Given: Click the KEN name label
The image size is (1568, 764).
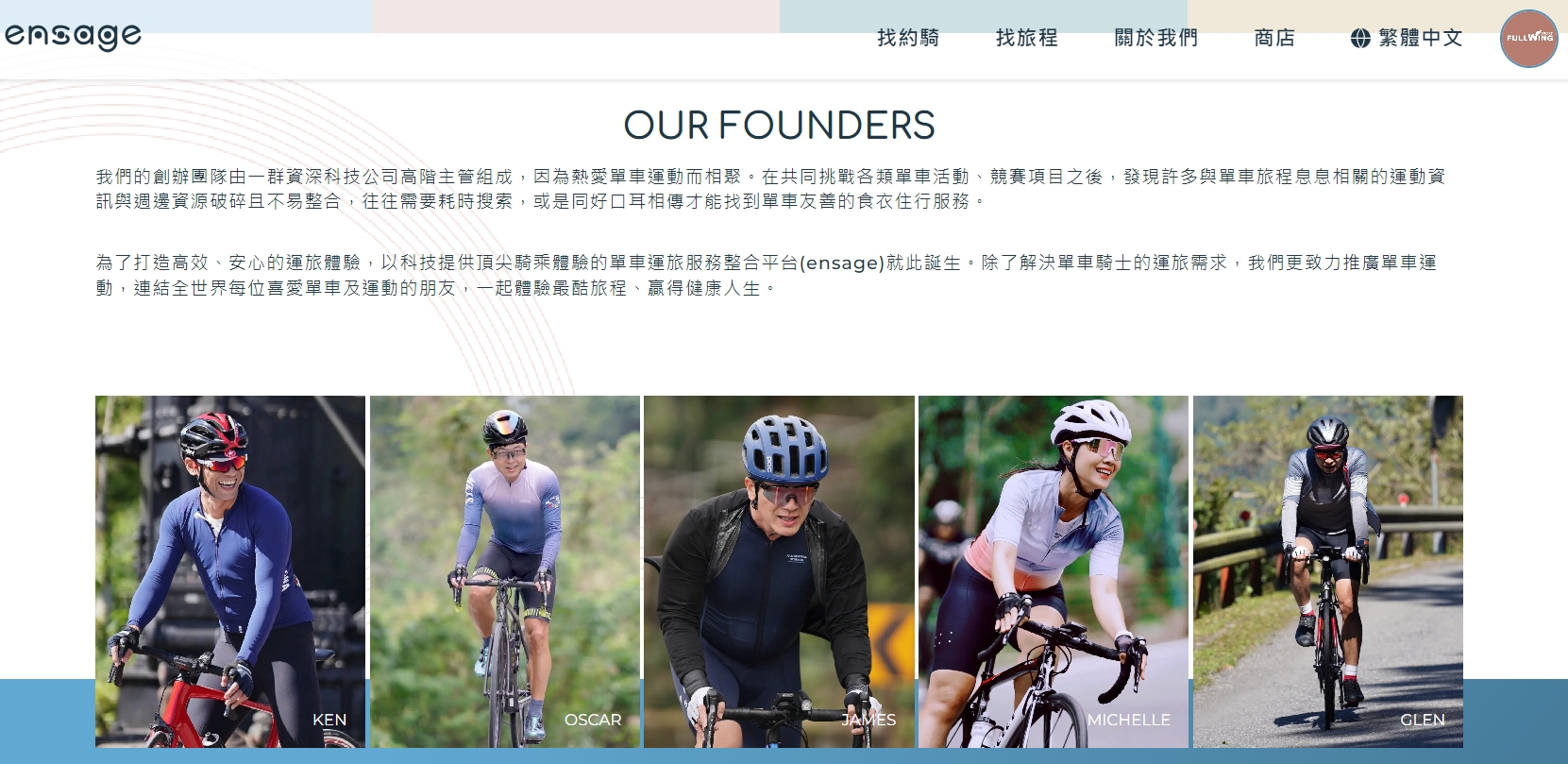Looking at the screenshot, I should point(329,720).
